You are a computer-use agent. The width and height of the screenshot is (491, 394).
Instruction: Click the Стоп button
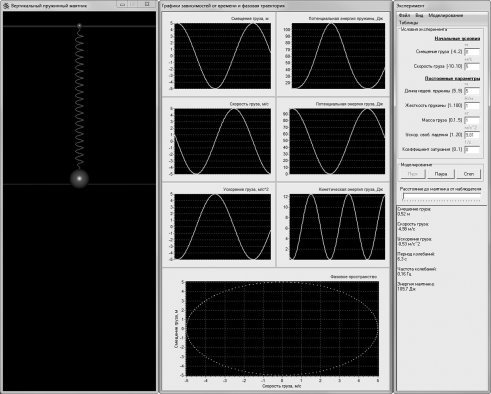tap(468, 174)
